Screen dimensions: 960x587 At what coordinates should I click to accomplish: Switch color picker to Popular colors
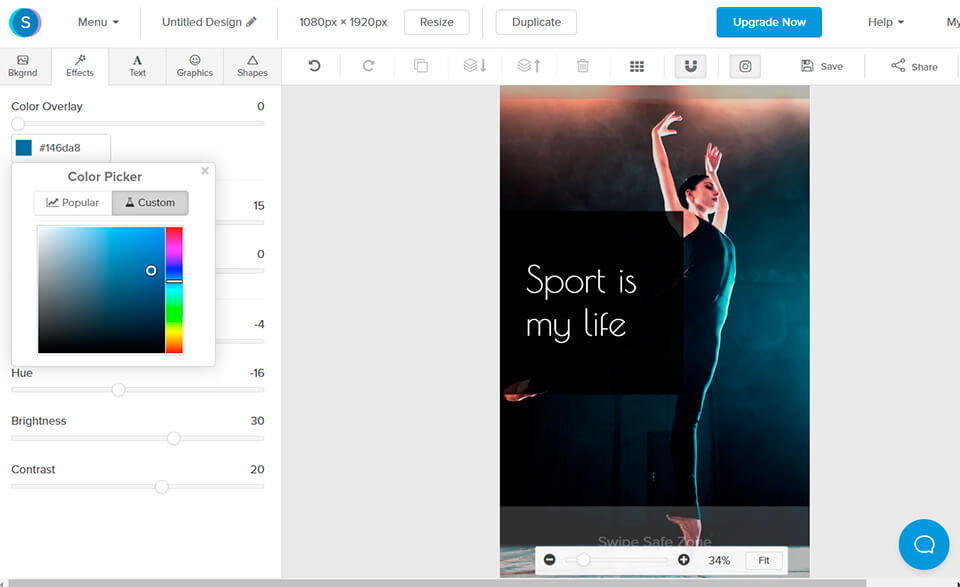[72, 202]
